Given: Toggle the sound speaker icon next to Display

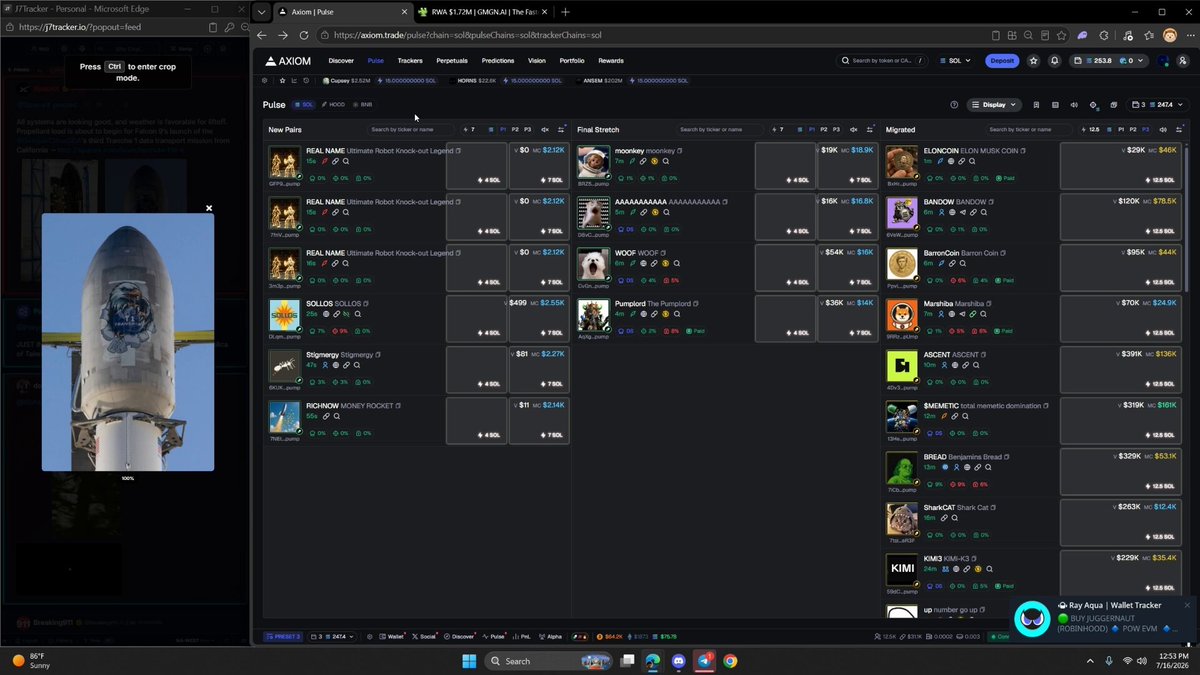Looking at the screenshot, I should coord(1074,104).
